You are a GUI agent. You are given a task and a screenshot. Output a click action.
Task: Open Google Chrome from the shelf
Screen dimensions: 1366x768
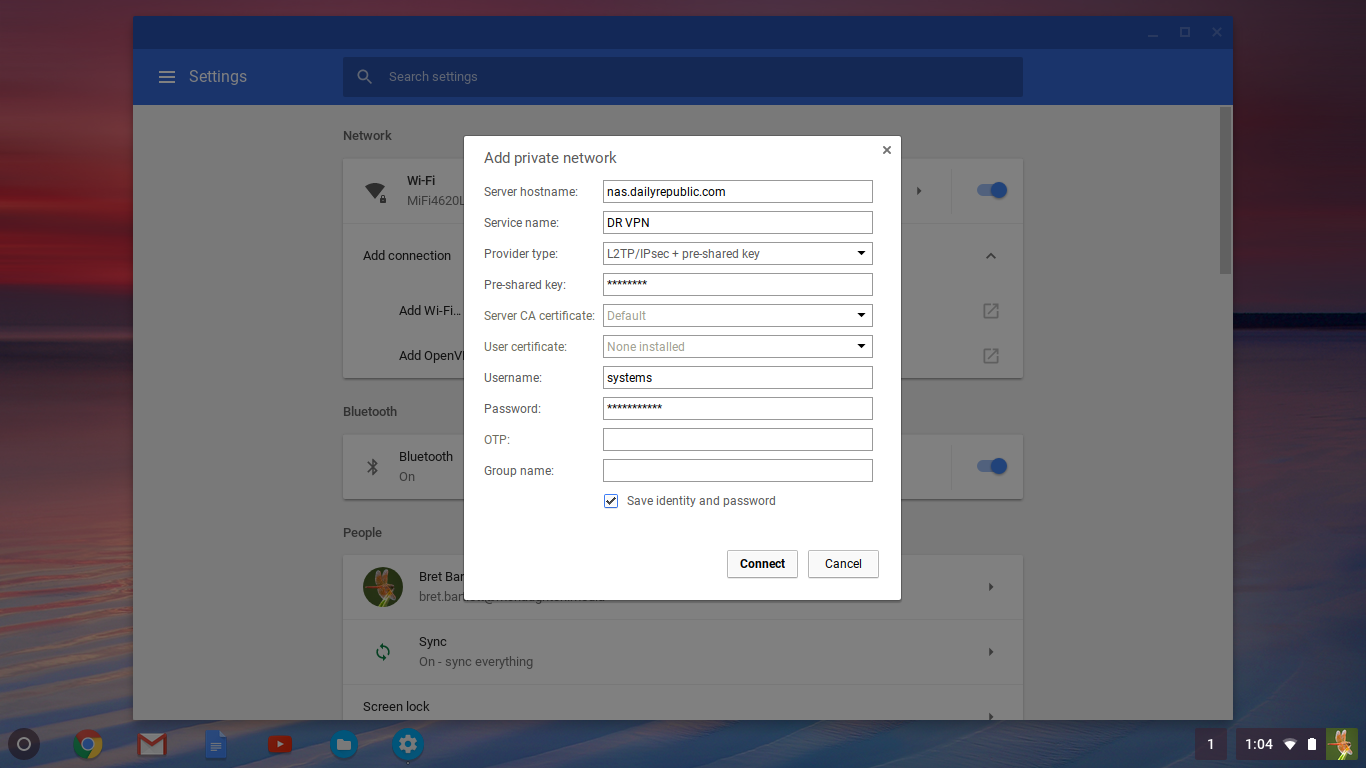coord(88,744)
